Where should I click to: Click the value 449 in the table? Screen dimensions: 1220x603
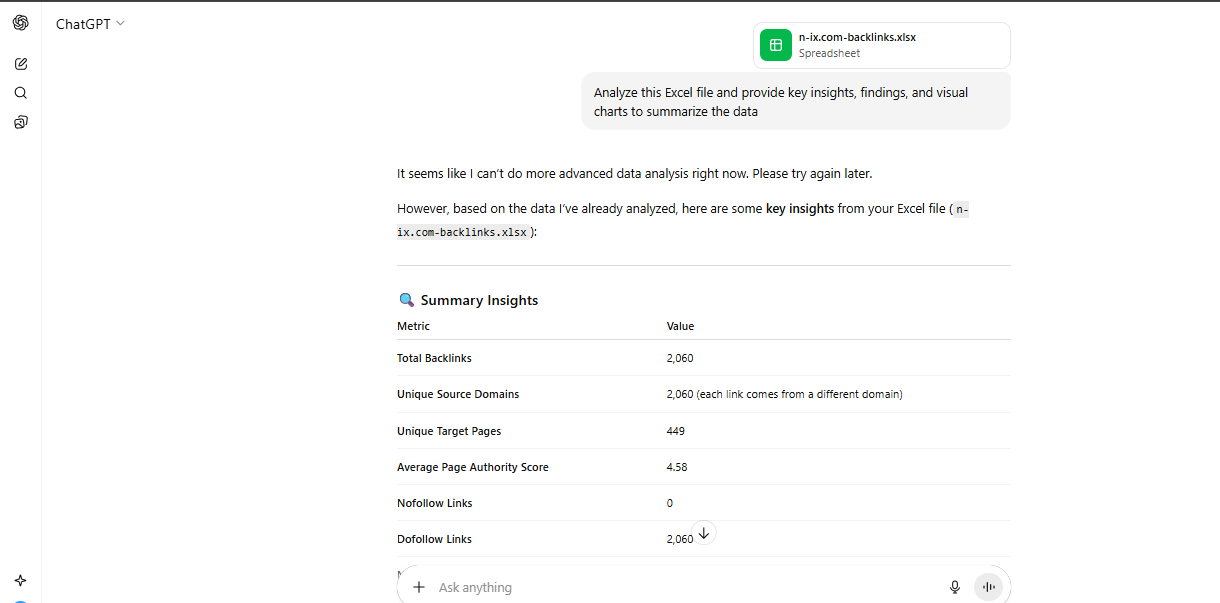click(x=676, y=431)
